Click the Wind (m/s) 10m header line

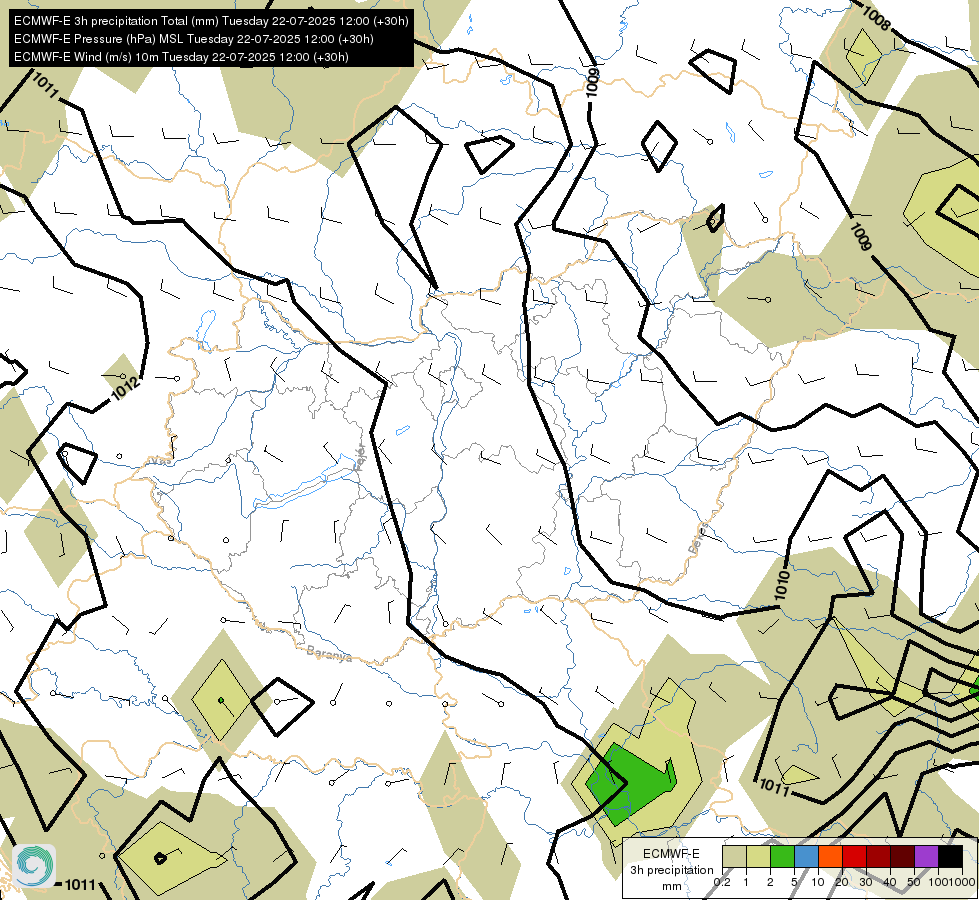[x=181, y=57]
